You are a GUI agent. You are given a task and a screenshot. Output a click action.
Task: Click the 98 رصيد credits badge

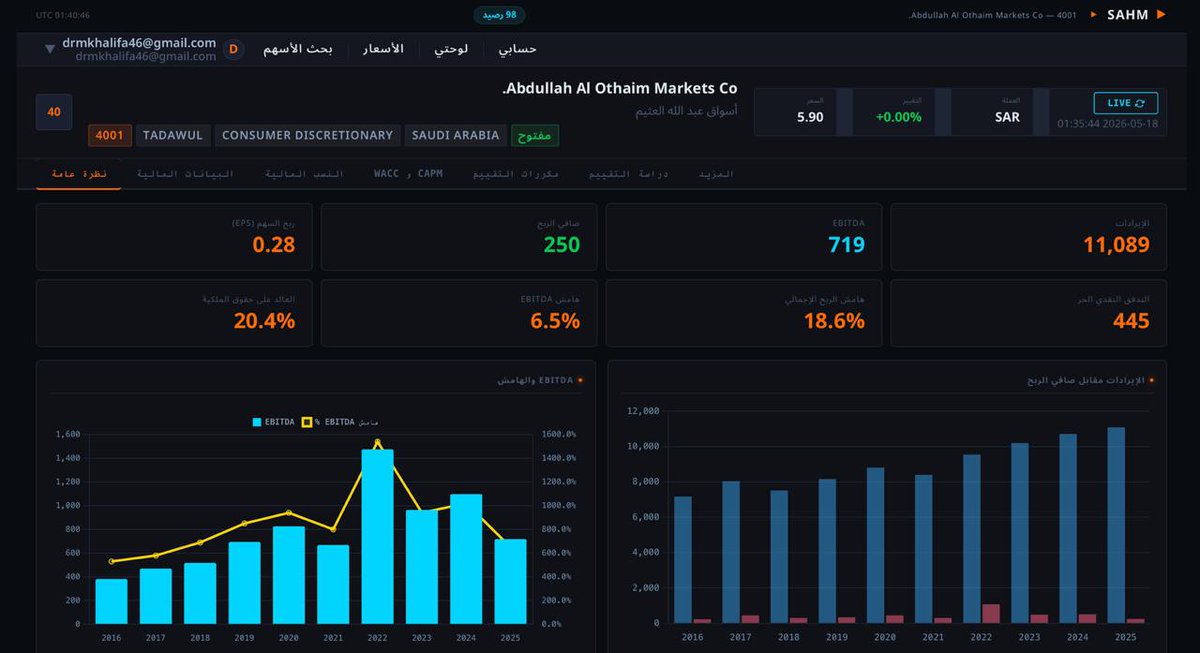pos(499,15)
